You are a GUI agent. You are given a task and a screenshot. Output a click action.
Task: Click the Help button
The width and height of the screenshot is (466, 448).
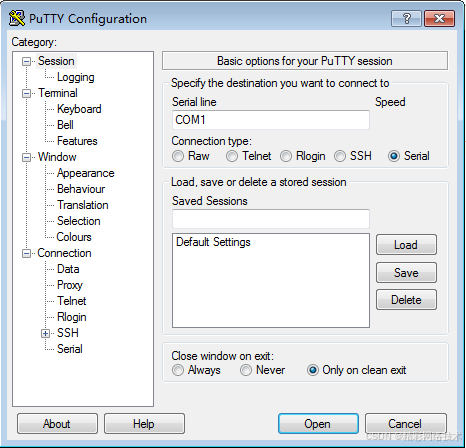coord(144,424)
